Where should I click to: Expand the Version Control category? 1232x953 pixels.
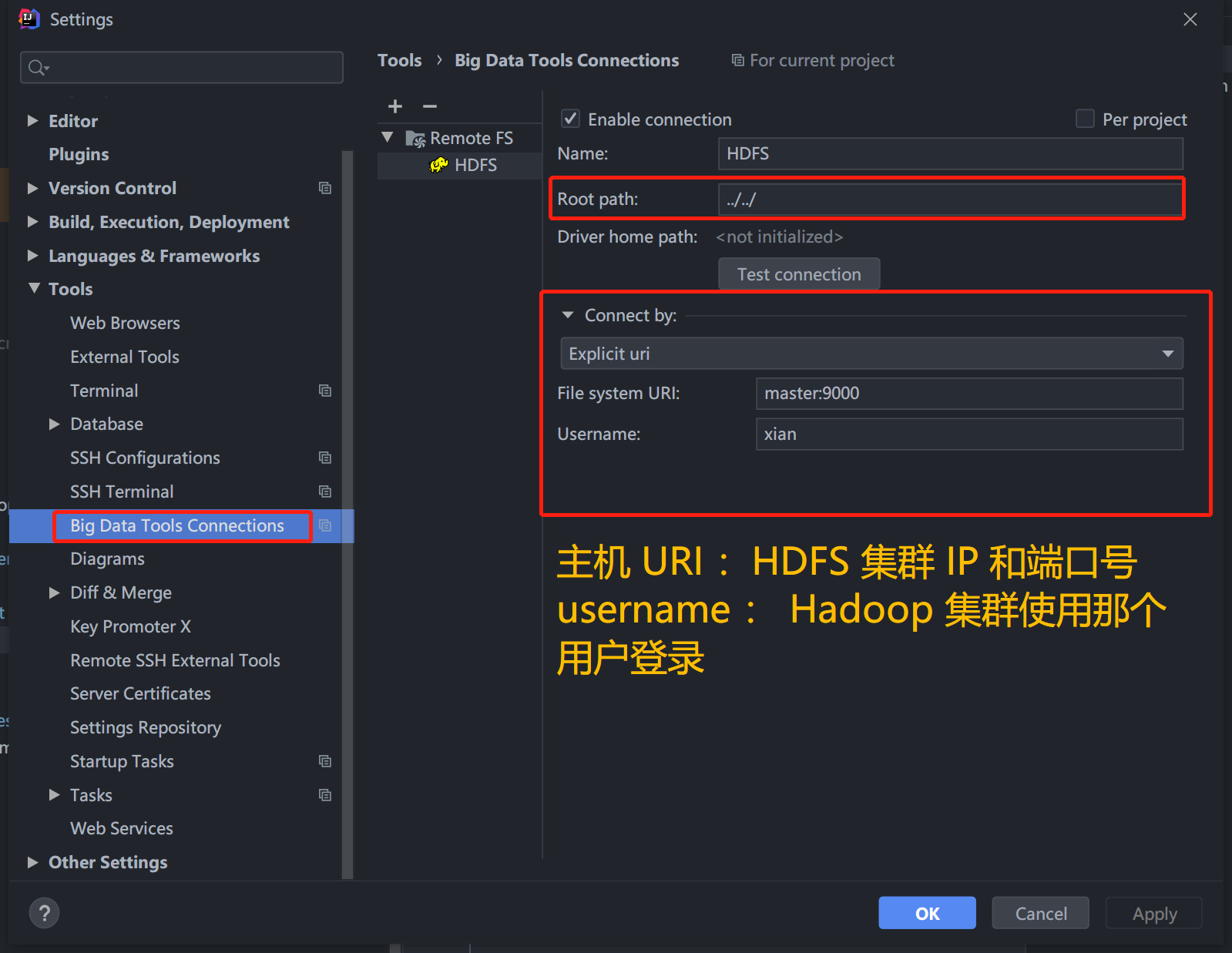point(32,188)
